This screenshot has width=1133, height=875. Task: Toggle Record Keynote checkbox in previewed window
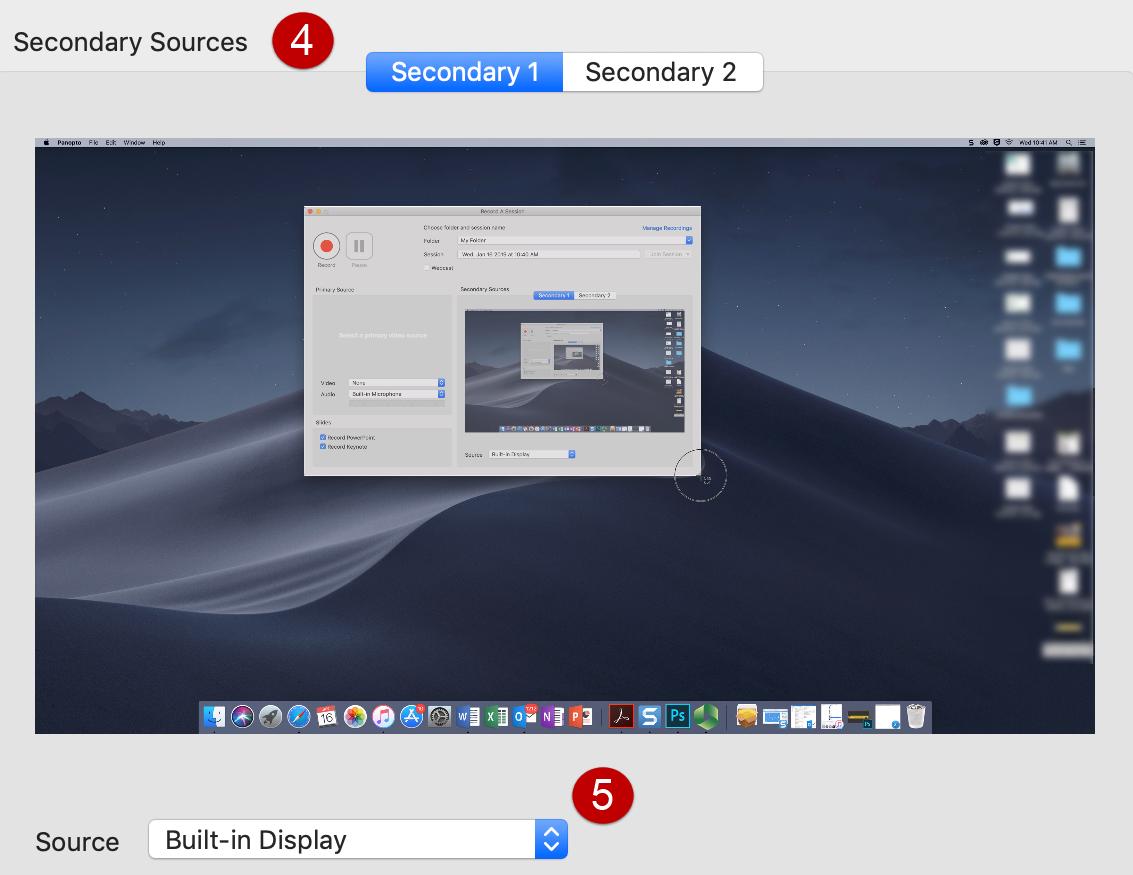[322, 447]
